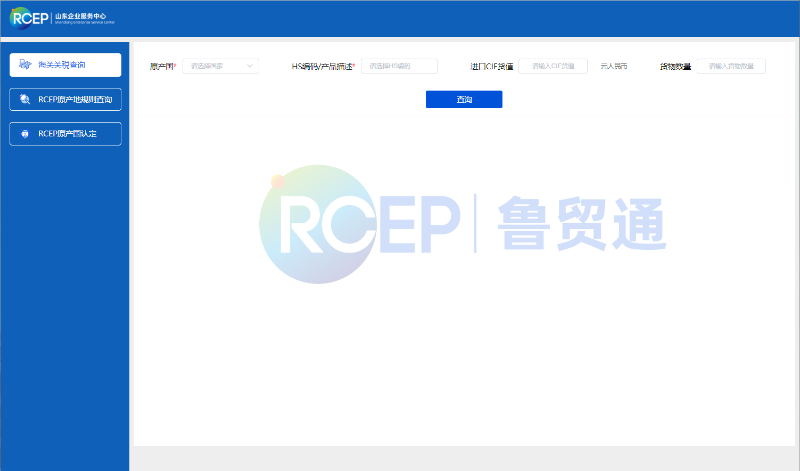The height and width of the screenshot is (471, 800).
Task: Click the 元人民币 unit label
Action: point(613,66)
